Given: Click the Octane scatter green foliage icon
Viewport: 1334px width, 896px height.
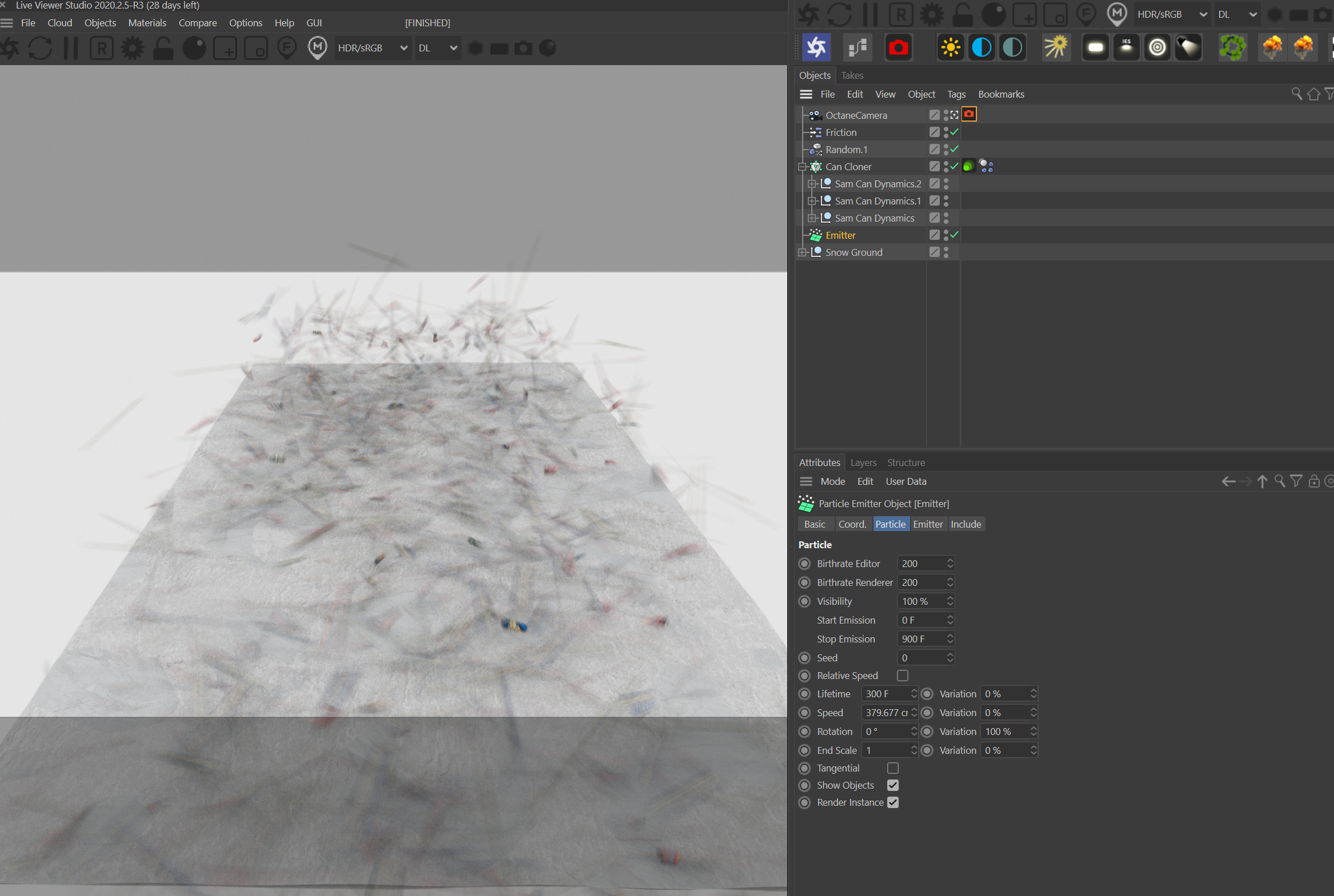Looking at the screenshot, I should [x=1232, y=47].
